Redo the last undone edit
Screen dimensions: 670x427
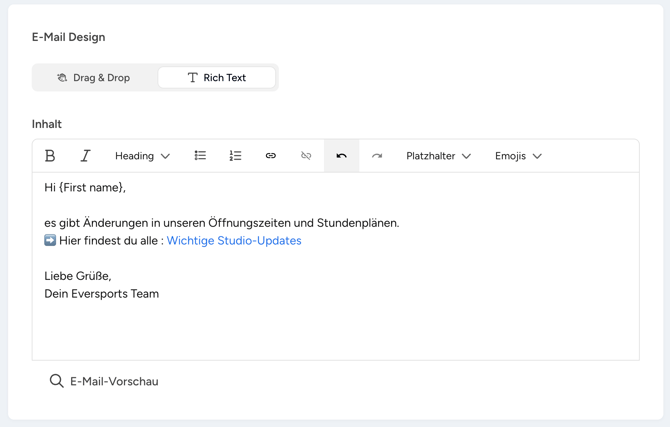pos(377,156)
